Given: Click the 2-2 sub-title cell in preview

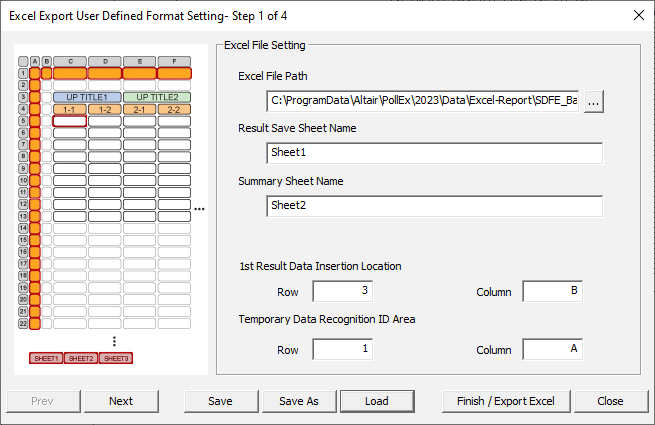Looking at the screenshot, I should tap(174, 109).
